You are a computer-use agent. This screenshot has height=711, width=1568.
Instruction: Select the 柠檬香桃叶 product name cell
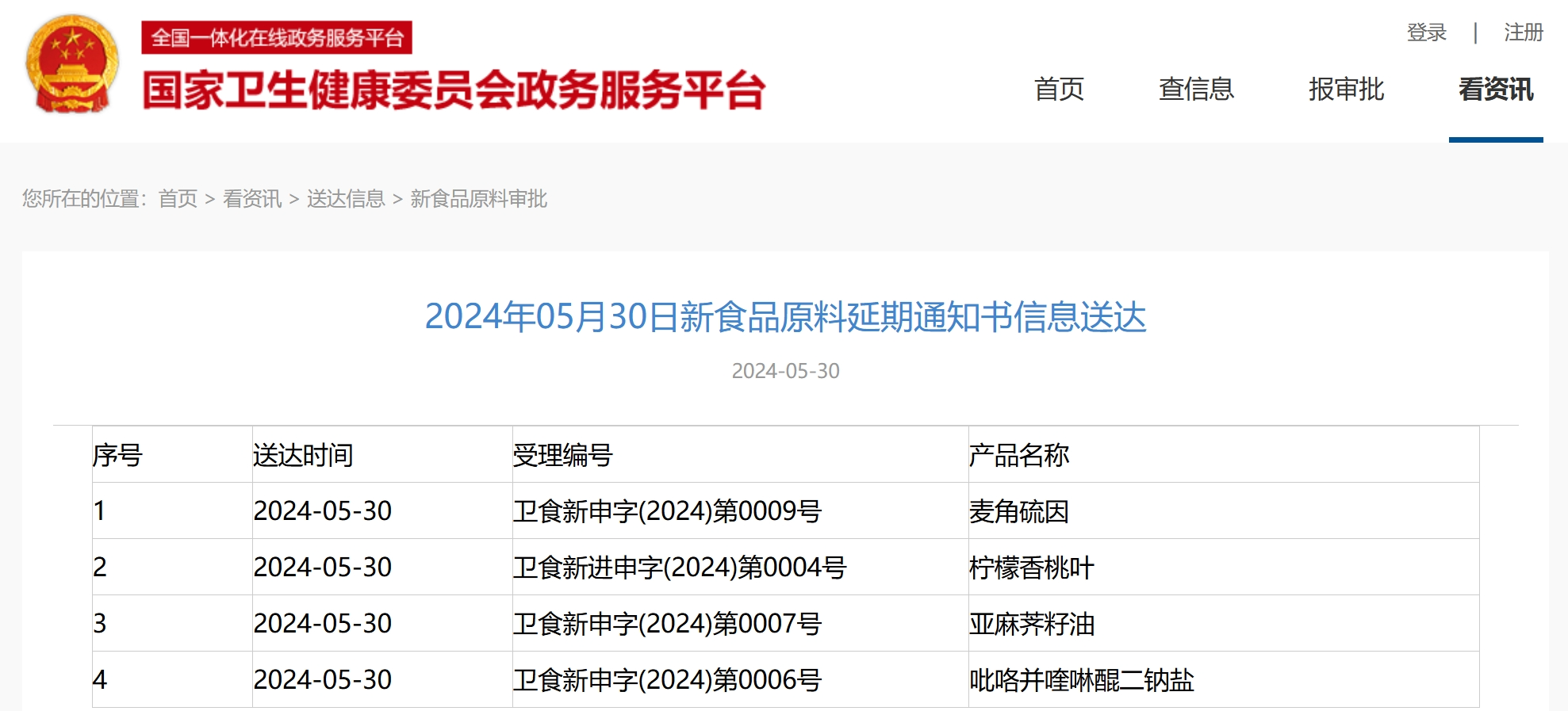pos(1032,568)
